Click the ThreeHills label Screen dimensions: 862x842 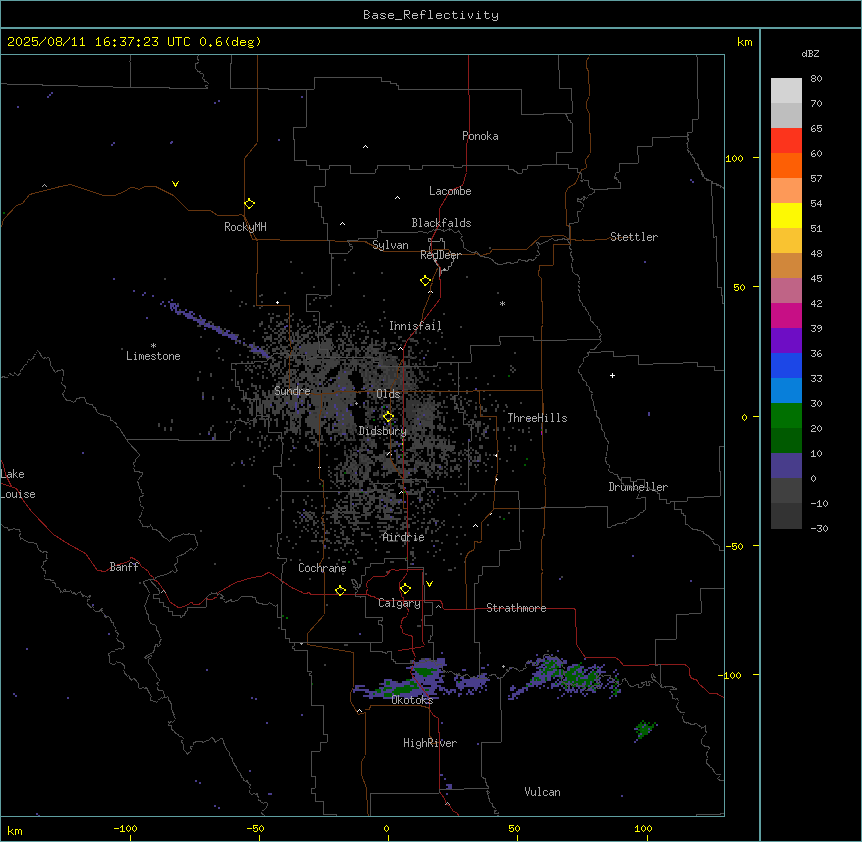tap(537, 418)
